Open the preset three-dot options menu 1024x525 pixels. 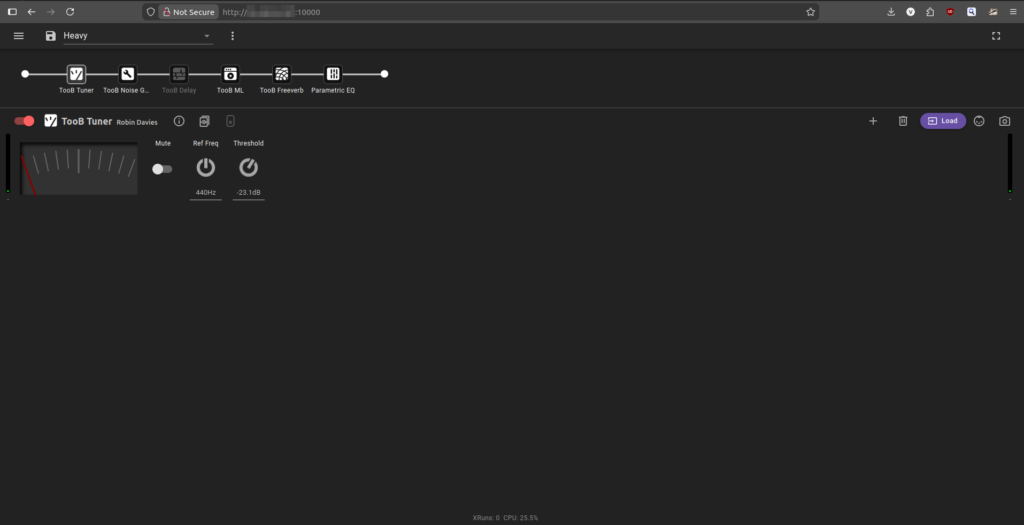pyautogui.click(x=232, y=36)
